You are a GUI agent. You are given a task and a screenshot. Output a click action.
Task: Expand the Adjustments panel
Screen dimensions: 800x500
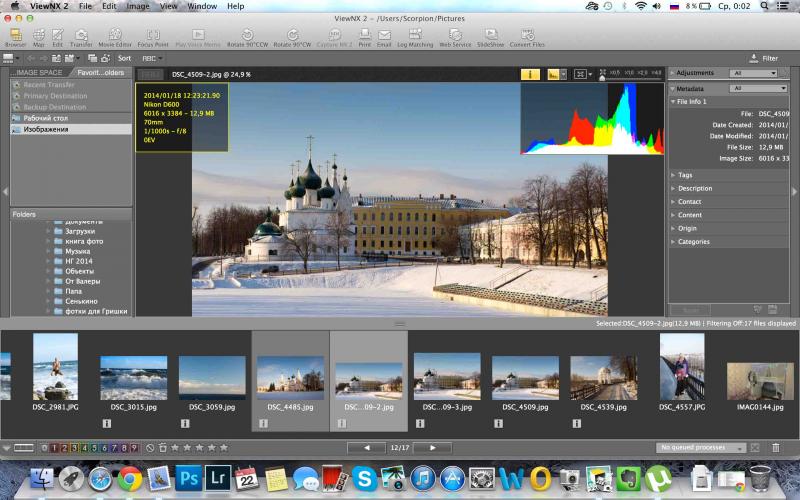(x=672, y=73)
